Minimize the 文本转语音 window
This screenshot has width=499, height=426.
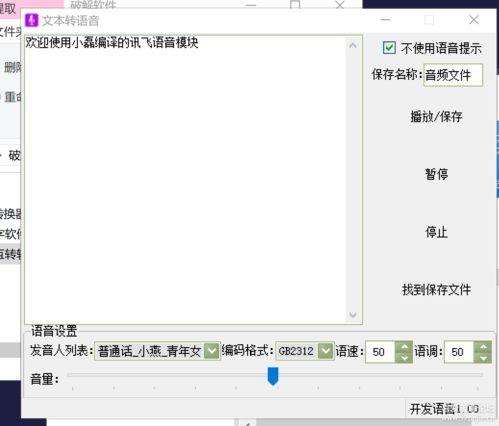point(385,20)
